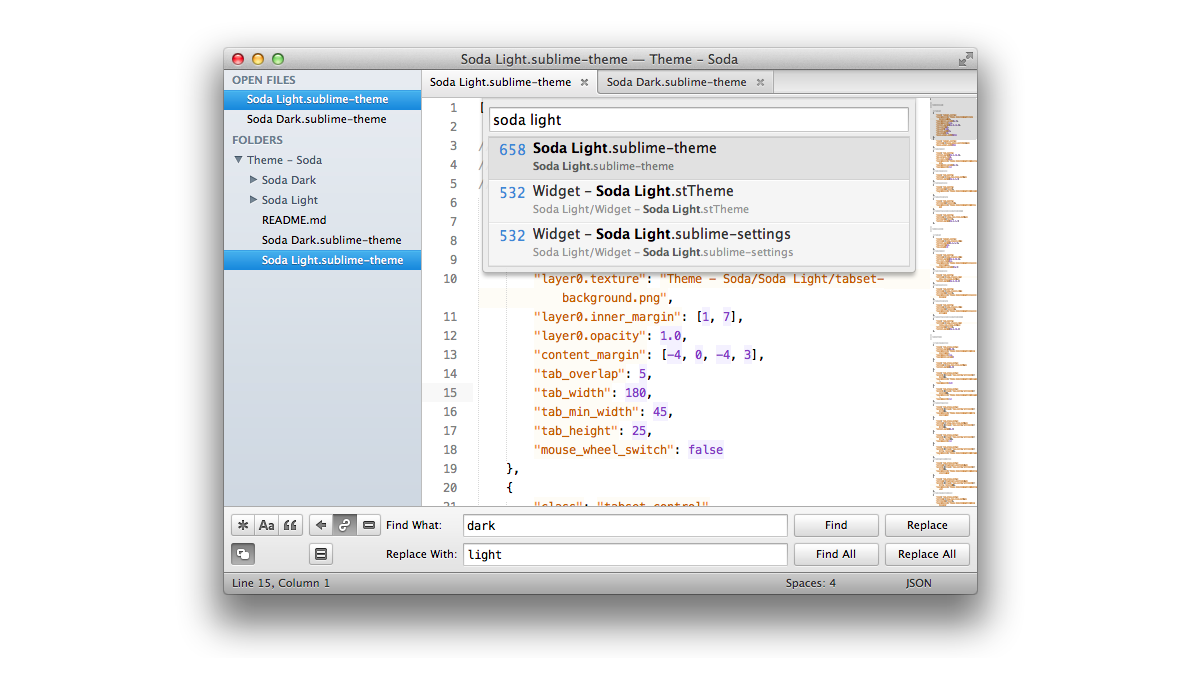
Task: Click the "layer0.opacity": 1.0 line
Action: tap(610, 336)
